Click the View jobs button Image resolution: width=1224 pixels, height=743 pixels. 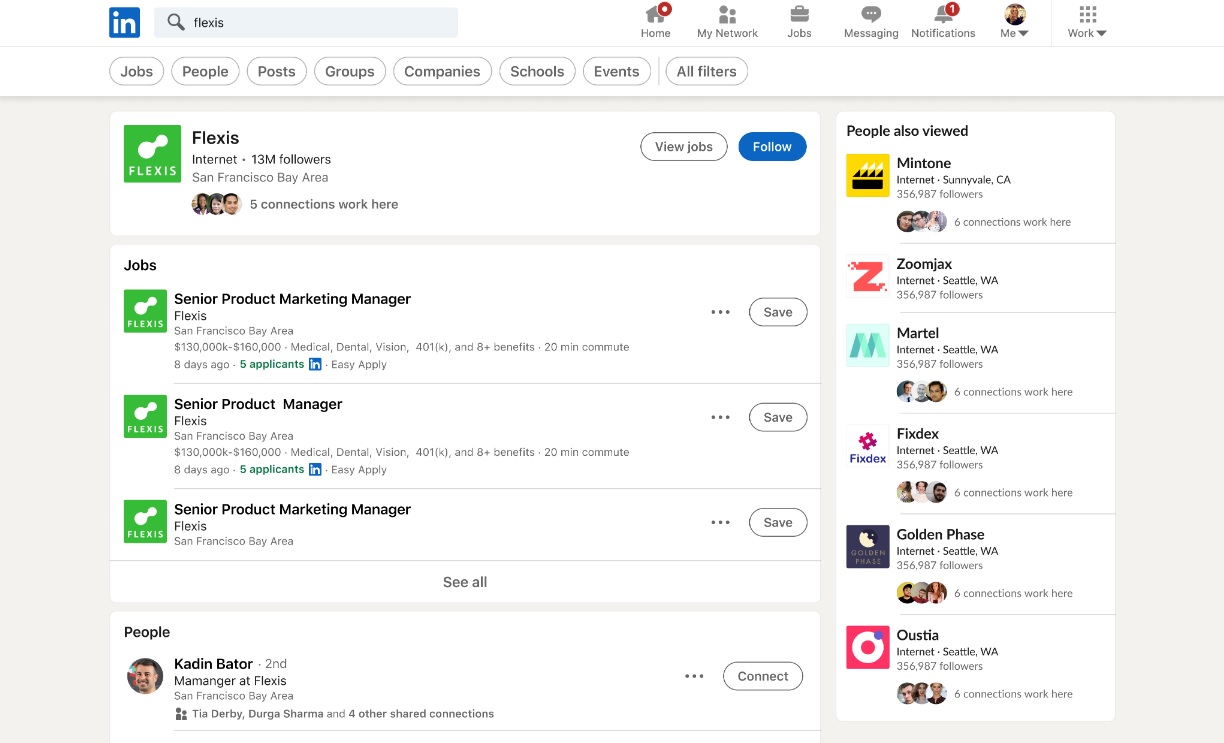[x=684, y=146]
